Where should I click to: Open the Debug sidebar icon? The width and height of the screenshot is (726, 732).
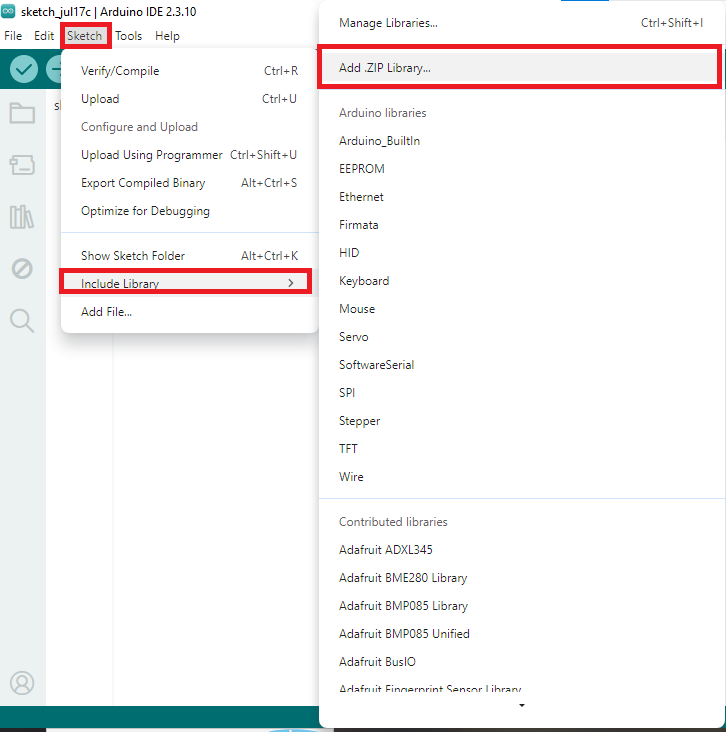(22, 269)
